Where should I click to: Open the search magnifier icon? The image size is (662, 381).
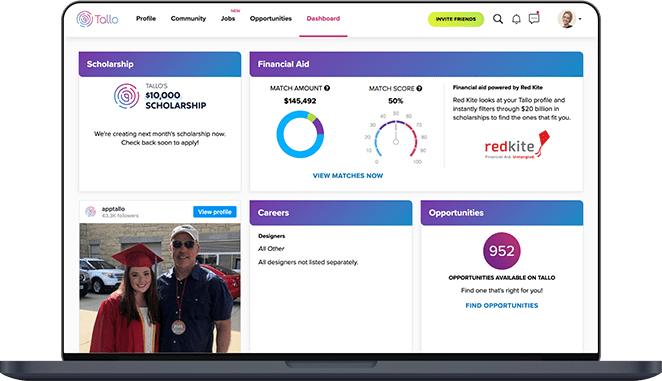[x=498, y=19]
